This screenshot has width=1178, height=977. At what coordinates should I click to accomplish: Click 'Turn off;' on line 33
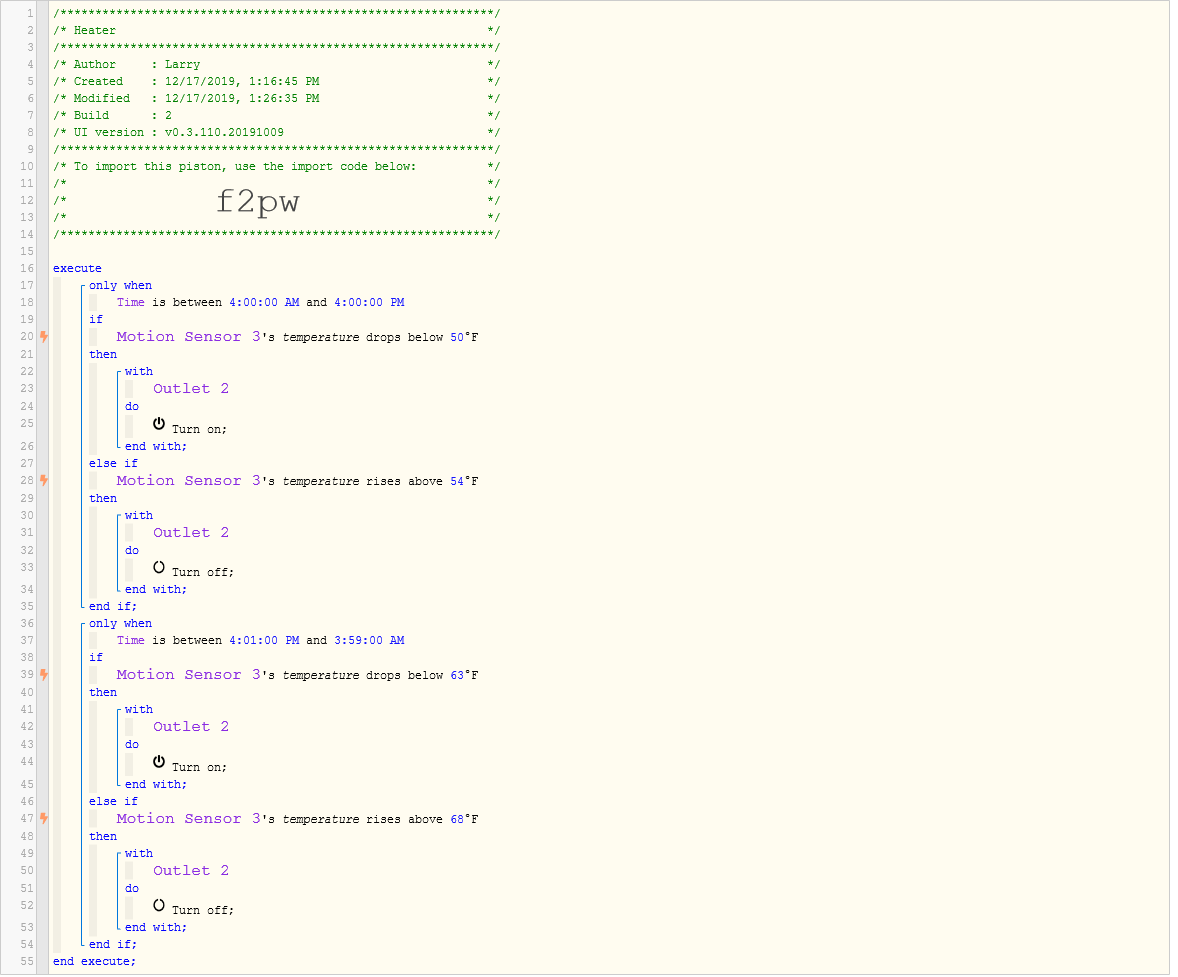[x=203, y=573]
